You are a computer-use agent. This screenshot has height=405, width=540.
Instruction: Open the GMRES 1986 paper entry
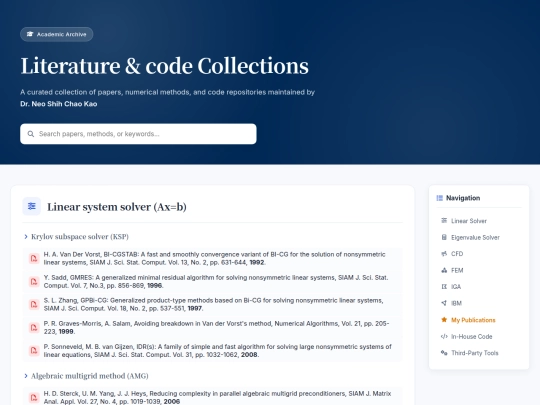[x=212, y=282]
